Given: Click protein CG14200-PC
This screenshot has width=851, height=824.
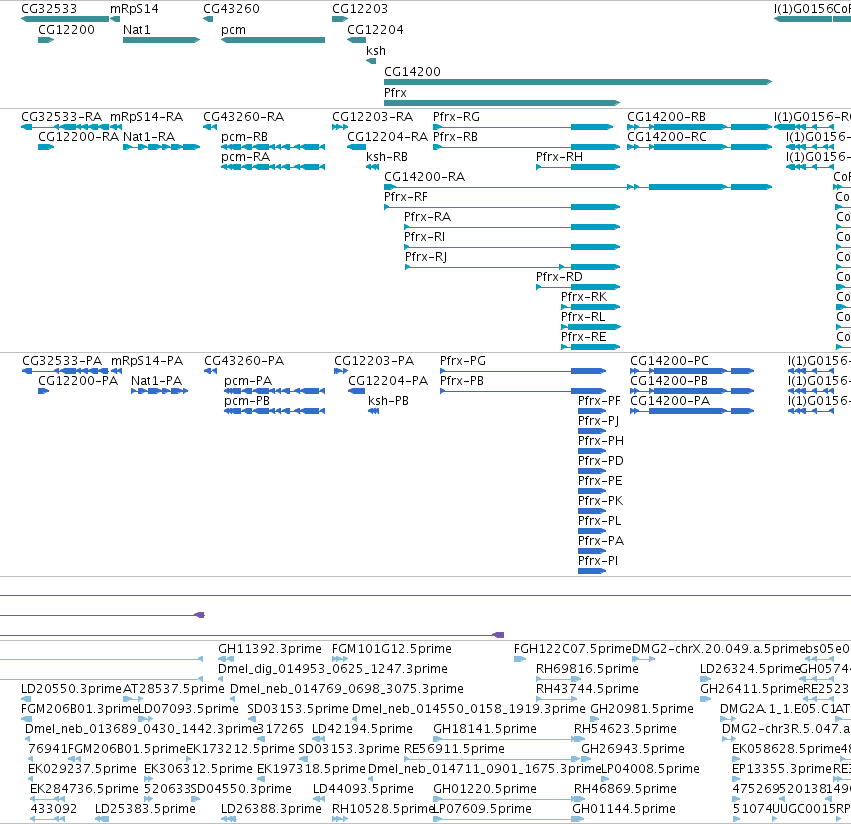Looking at the screenshot, I should click(692, 371).
